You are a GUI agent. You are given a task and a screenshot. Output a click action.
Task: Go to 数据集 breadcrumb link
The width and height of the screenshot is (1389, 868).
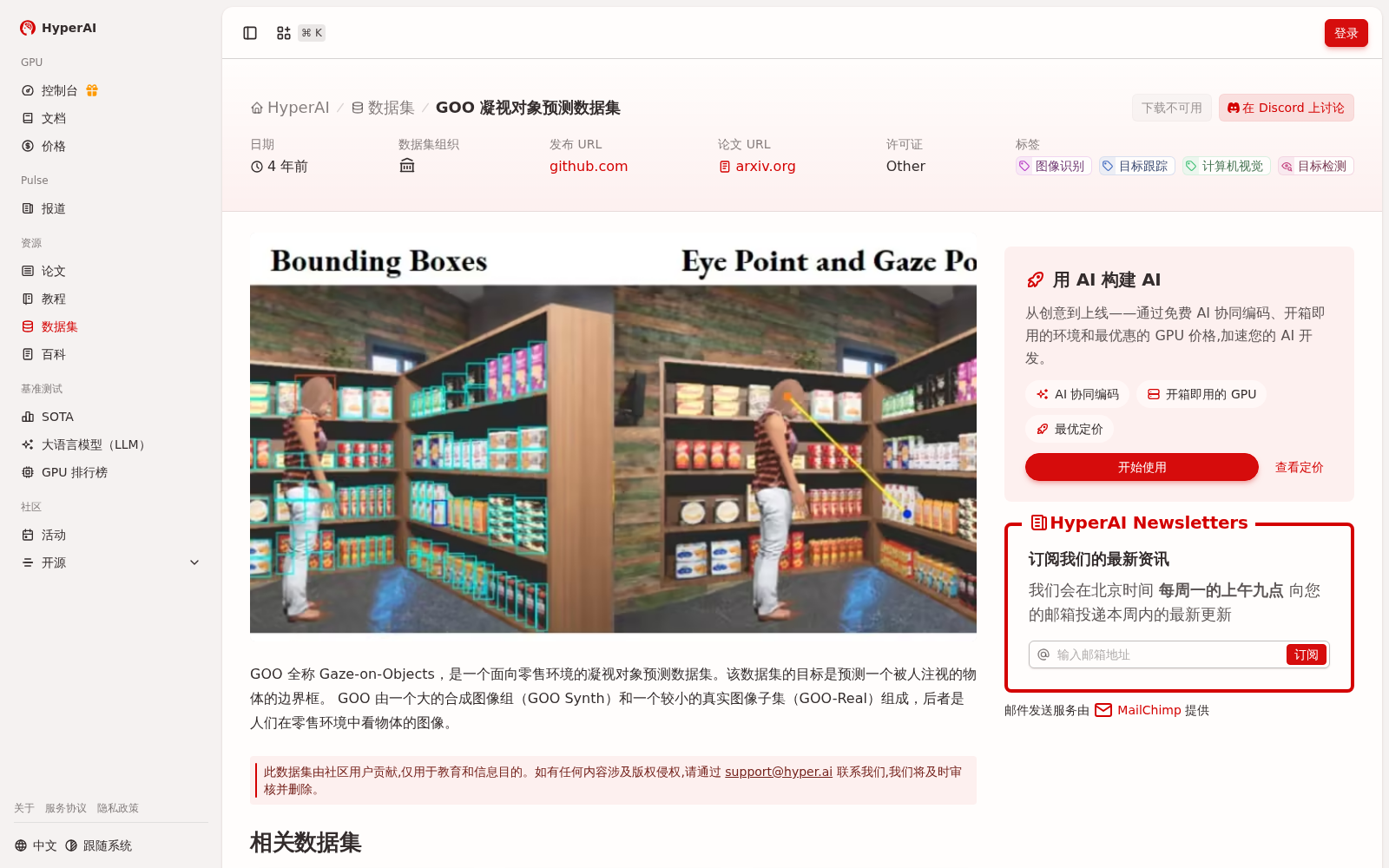383,108
